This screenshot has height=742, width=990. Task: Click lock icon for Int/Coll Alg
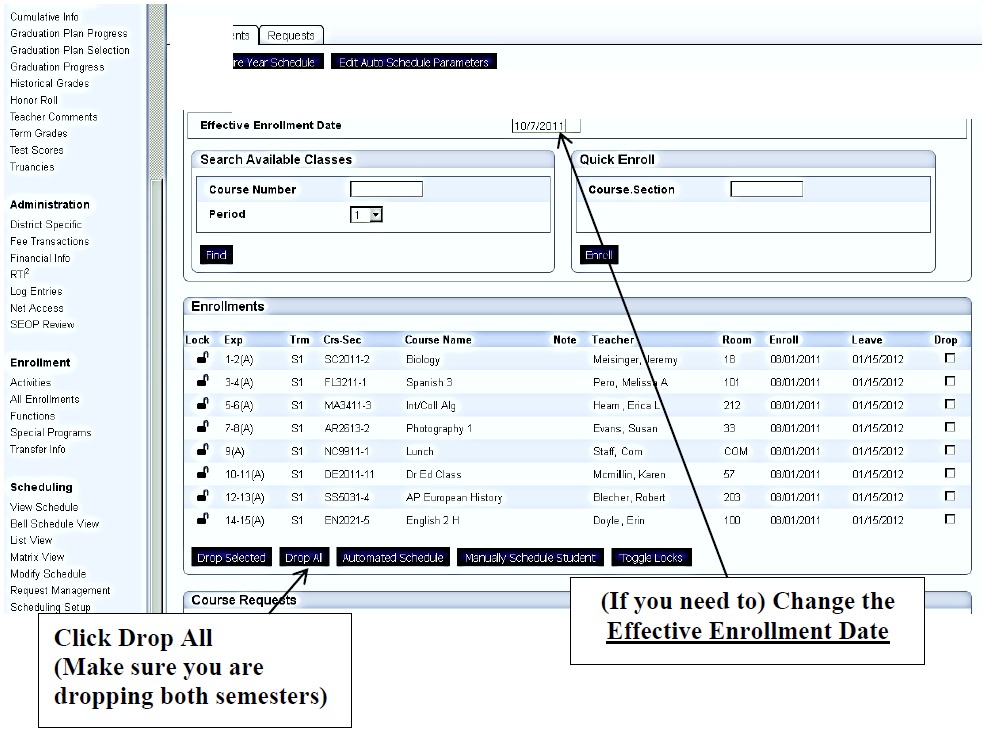(203, 404)
